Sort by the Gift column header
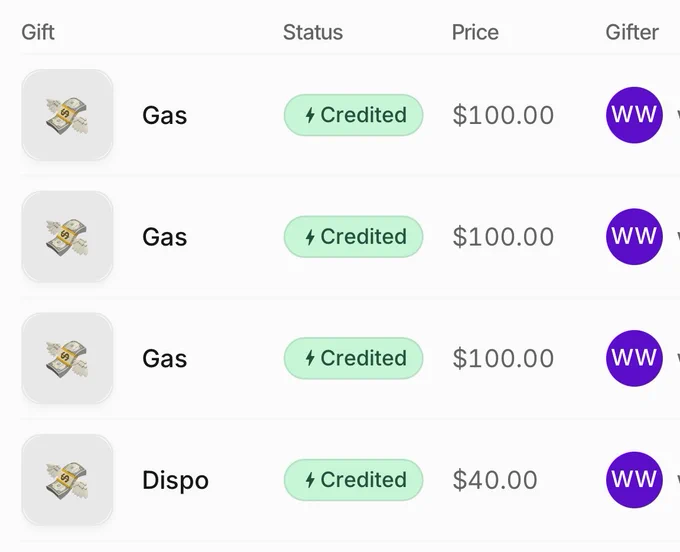 click(38, 32)
